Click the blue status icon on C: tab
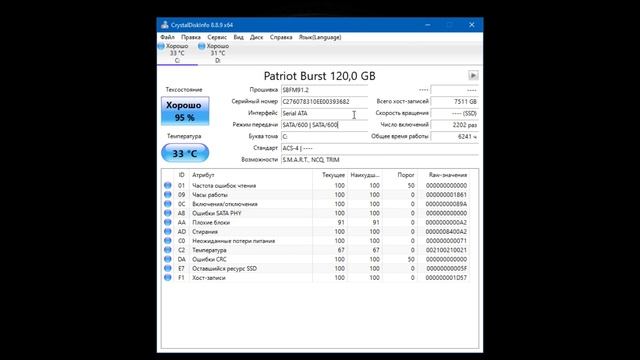Viewport: 640px width, 360px height. (x=161, y=47)
